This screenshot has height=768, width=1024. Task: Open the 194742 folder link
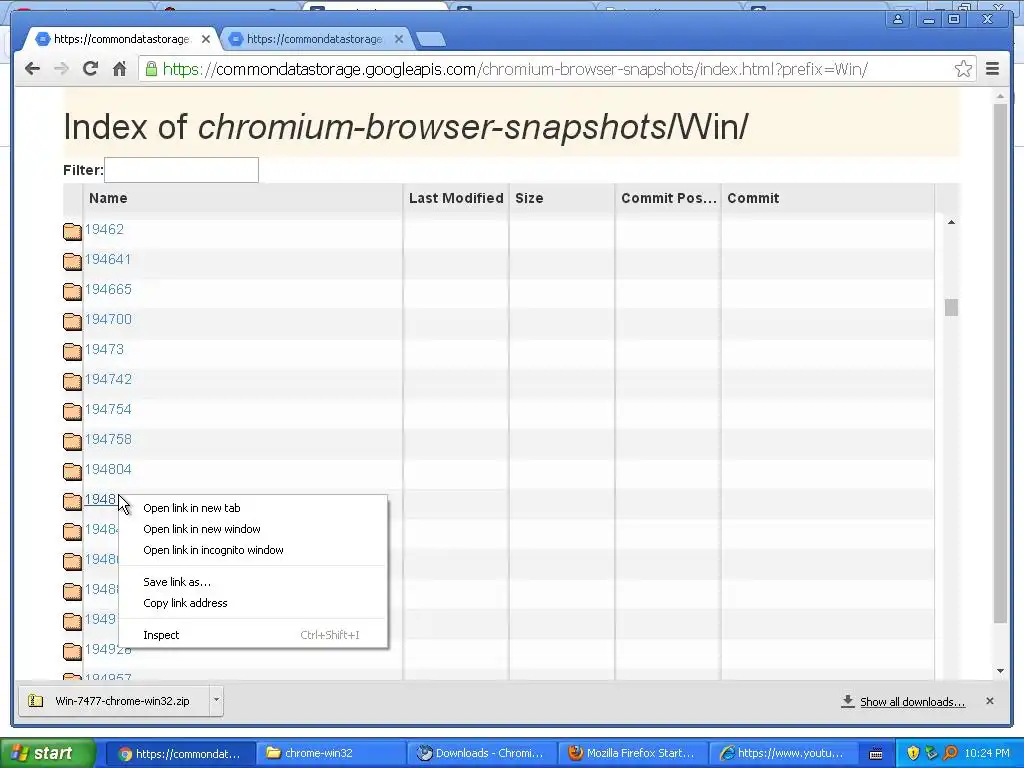(x=108, y=379)
